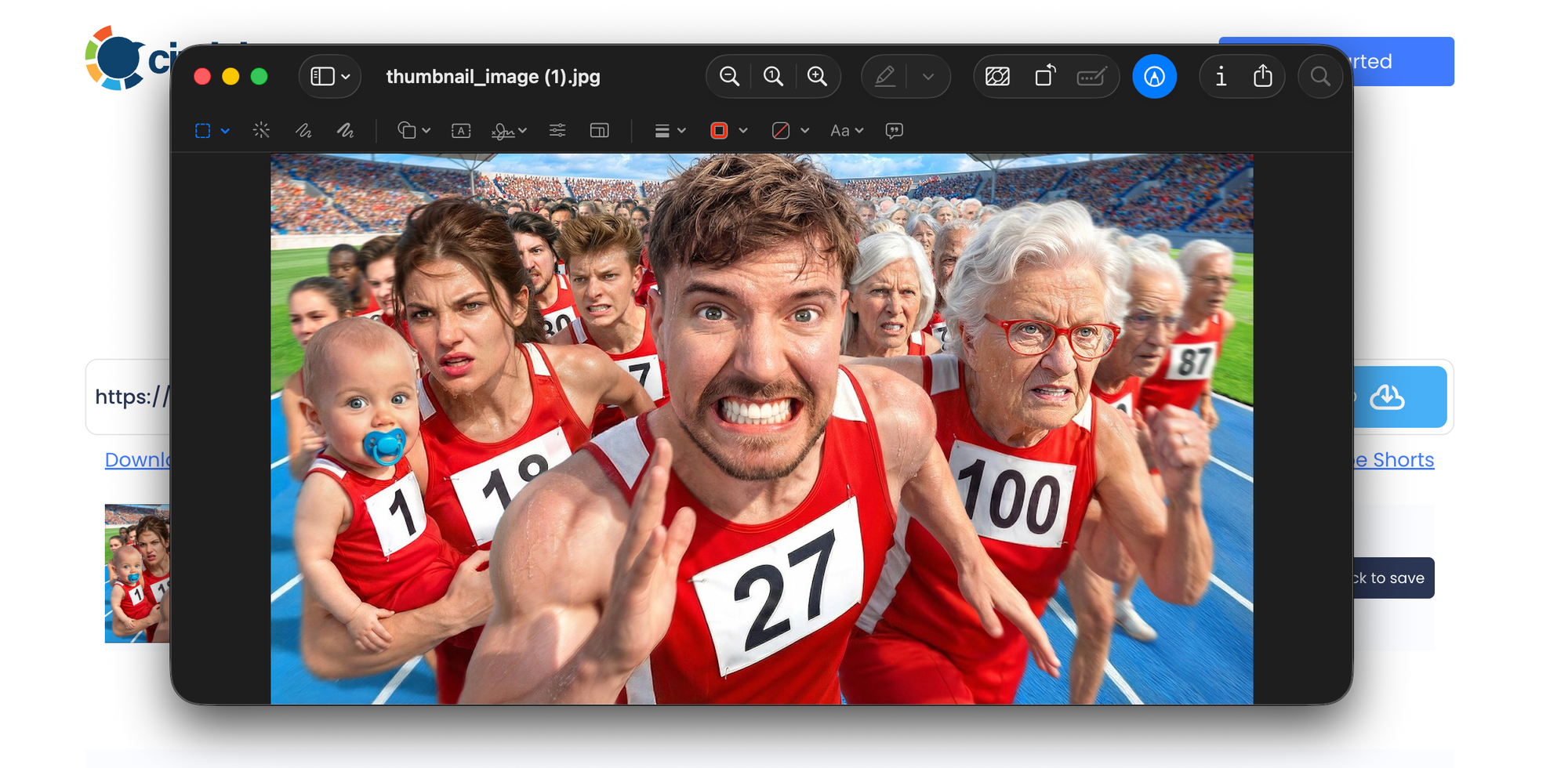This screenshot has height=768, width=1568.
Task: Click the https URL input field
Action: pyautogui.click(x=129, y=397)
